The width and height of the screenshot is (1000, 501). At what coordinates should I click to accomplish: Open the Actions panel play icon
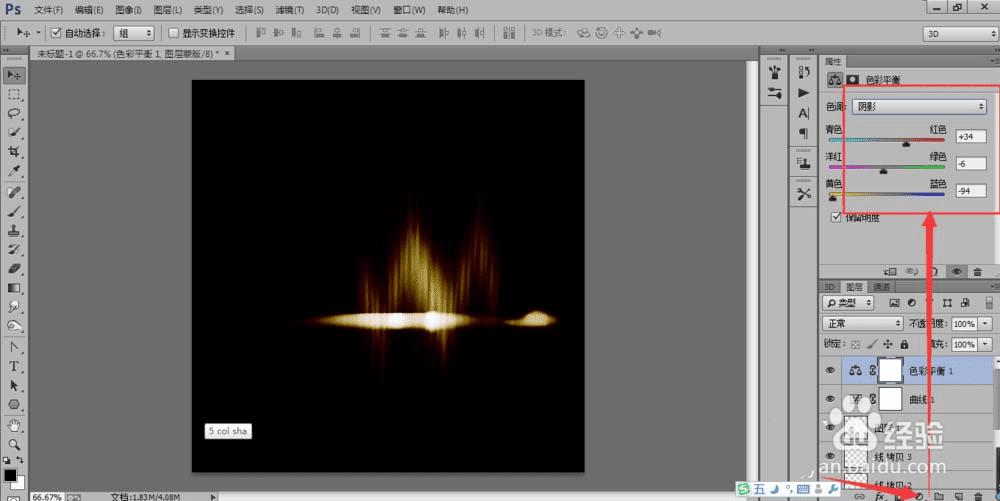click(804, 93)
